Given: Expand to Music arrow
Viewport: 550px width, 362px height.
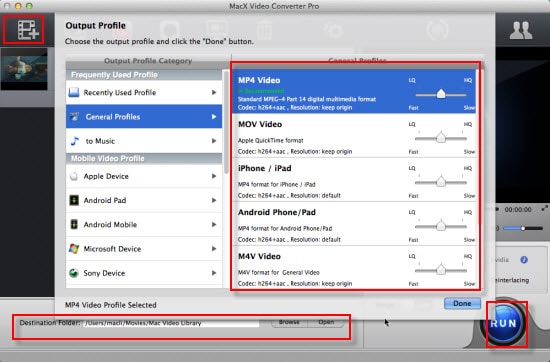Looking at the screenshot, I should point(214,141).
